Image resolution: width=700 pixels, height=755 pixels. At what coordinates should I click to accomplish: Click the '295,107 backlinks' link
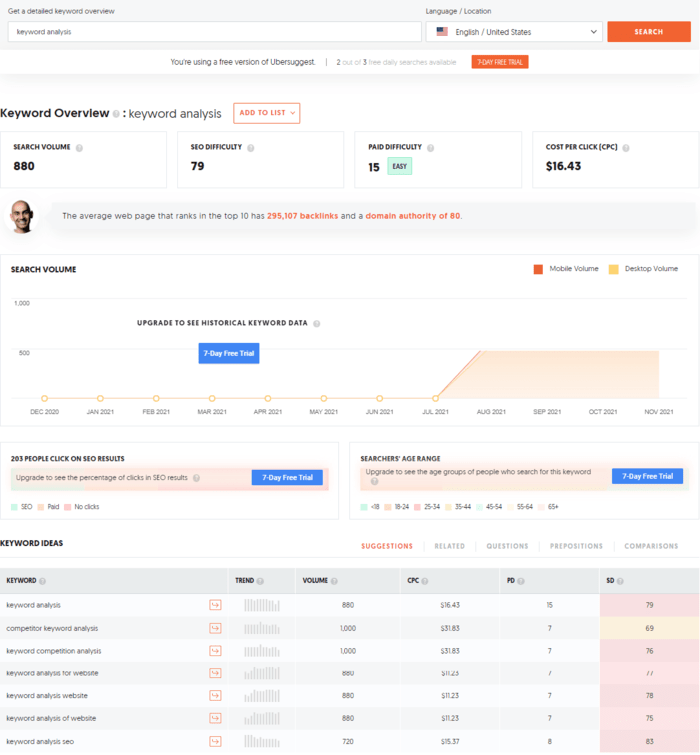coord(303,216)
